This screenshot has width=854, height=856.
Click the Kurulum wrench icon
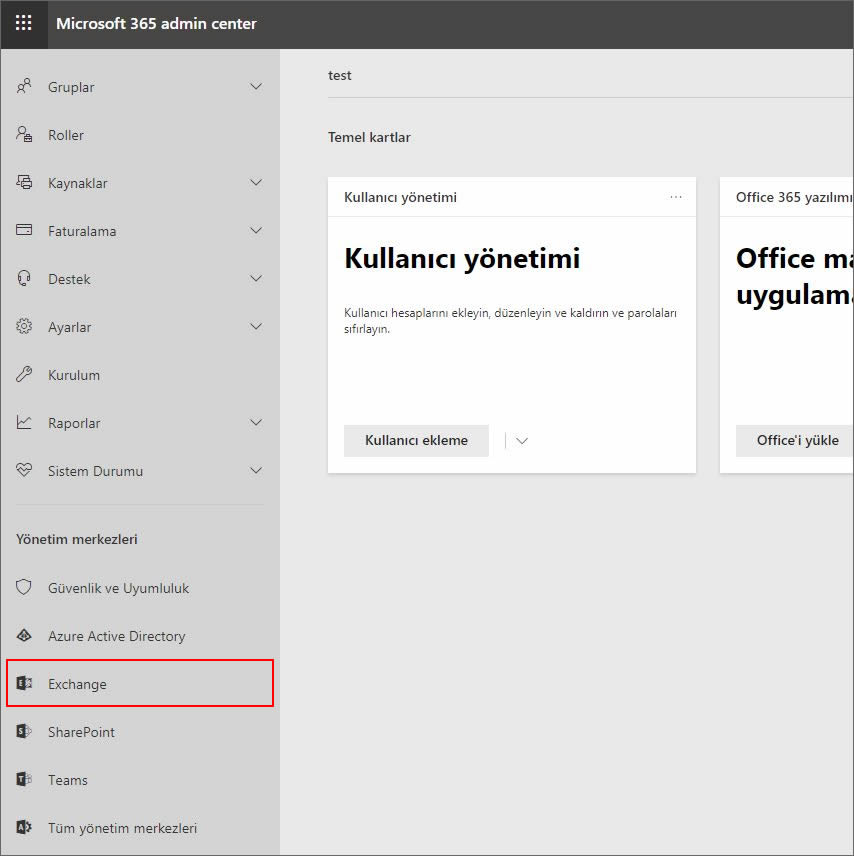point(24,374)
